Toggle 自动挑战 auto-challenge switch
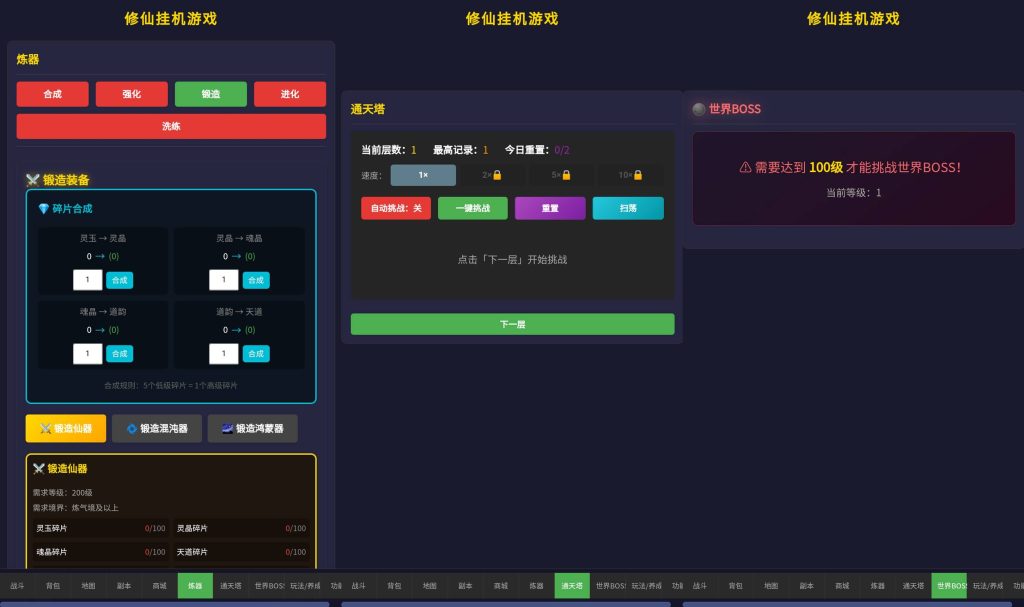This screenshot has height=607, width=1024. (396, 208)
